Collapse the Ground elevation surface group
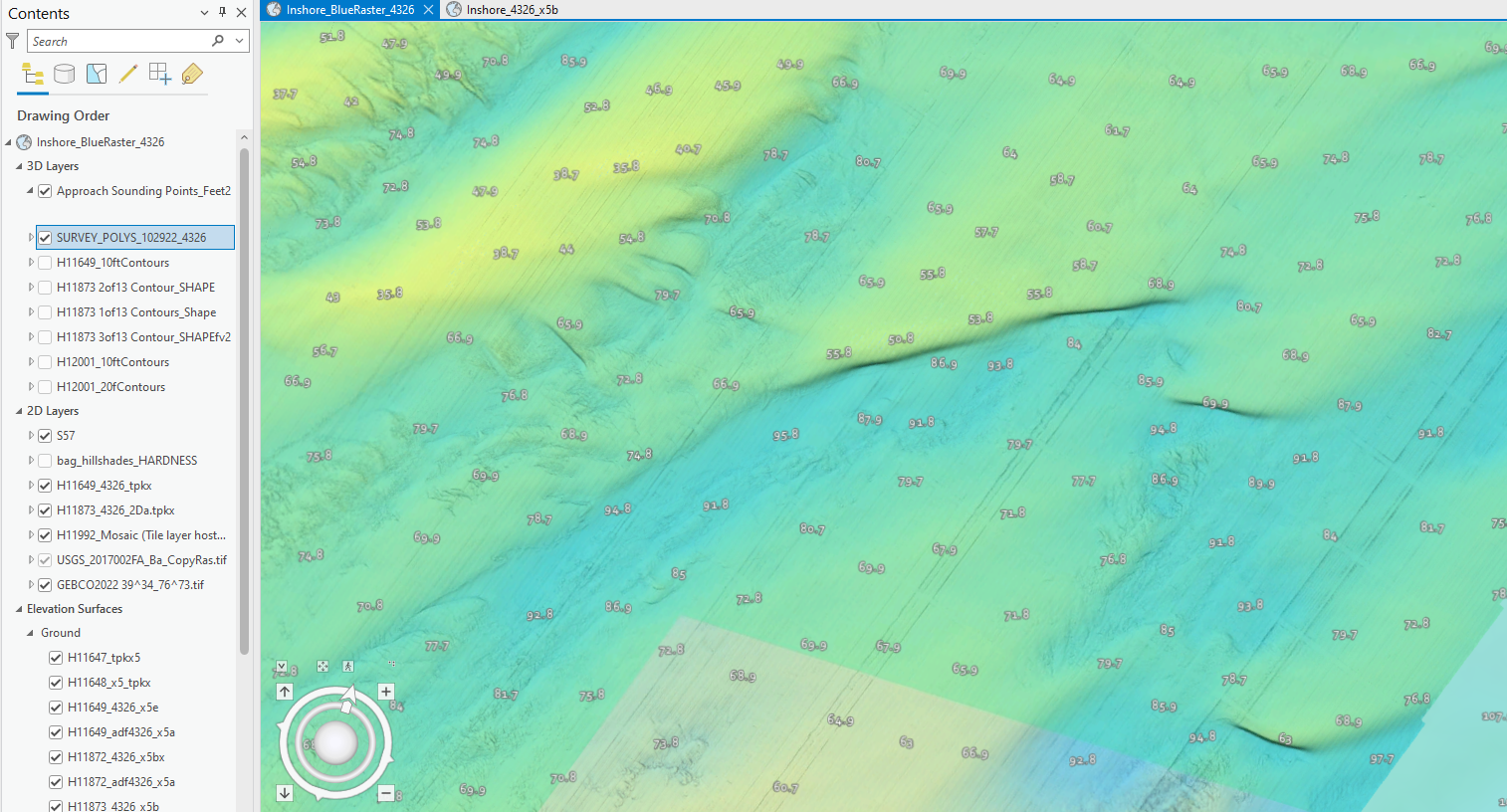The image size is (1507, 812). tap(32, 632)
